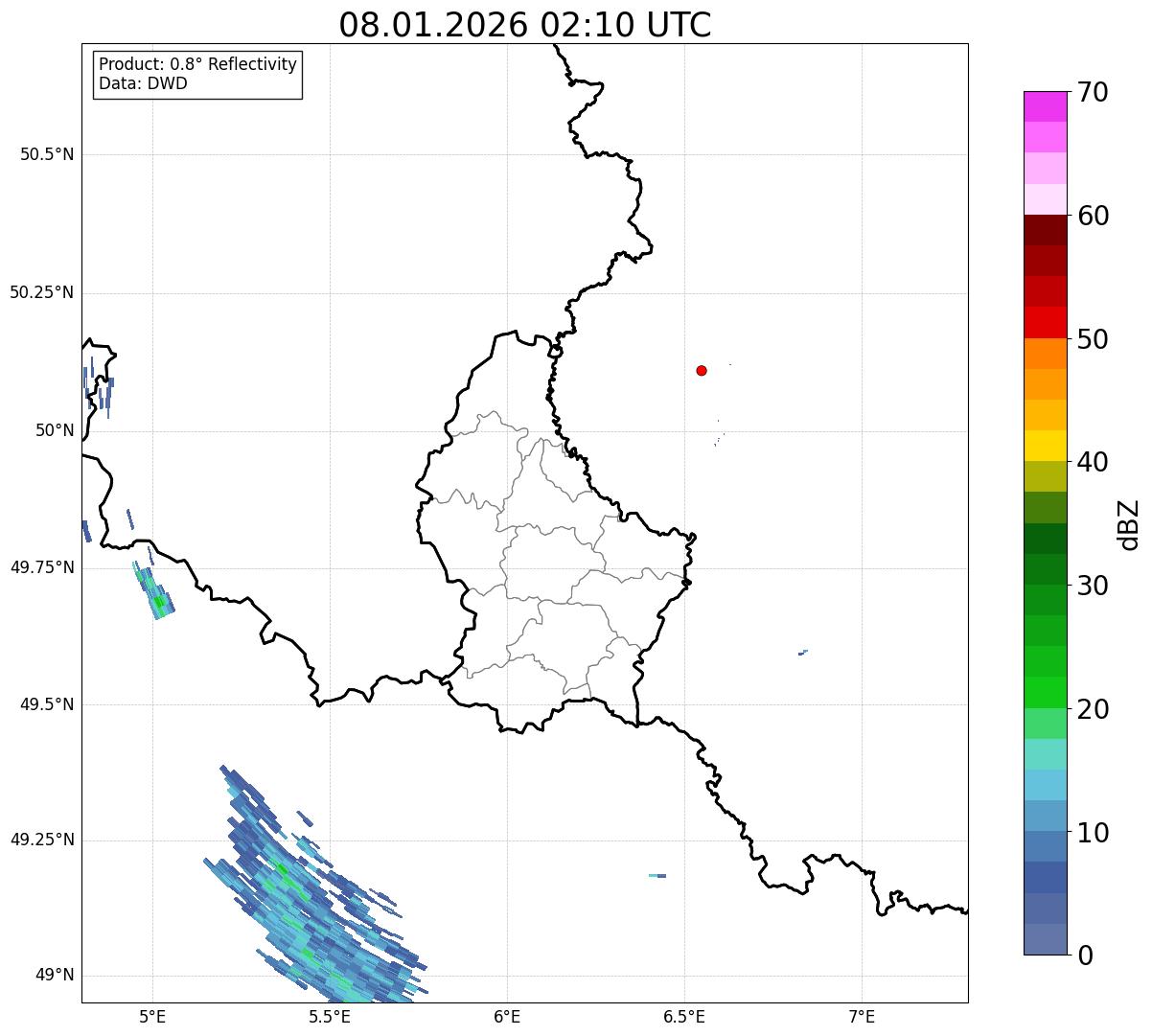
Task: Click the 50.25°N latitude label
Action: (42, 292)
